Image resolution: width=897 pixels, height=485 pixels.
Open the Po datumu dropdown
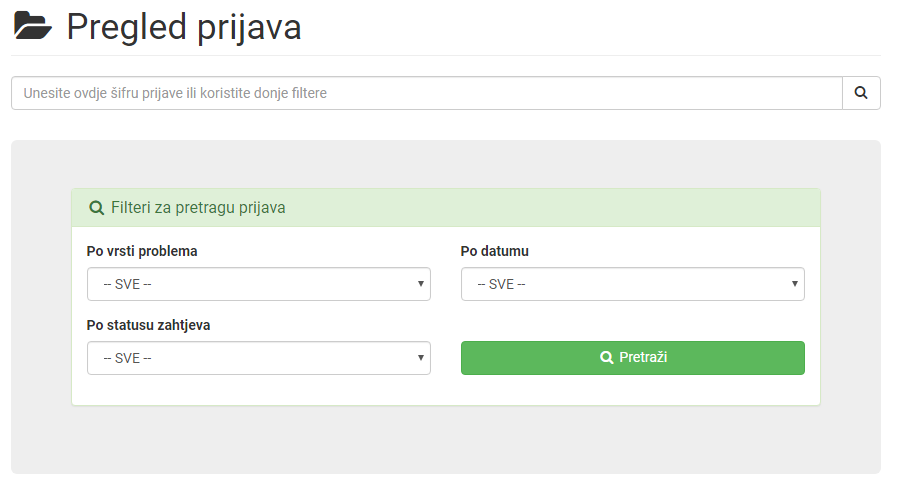tap(633, 284)
